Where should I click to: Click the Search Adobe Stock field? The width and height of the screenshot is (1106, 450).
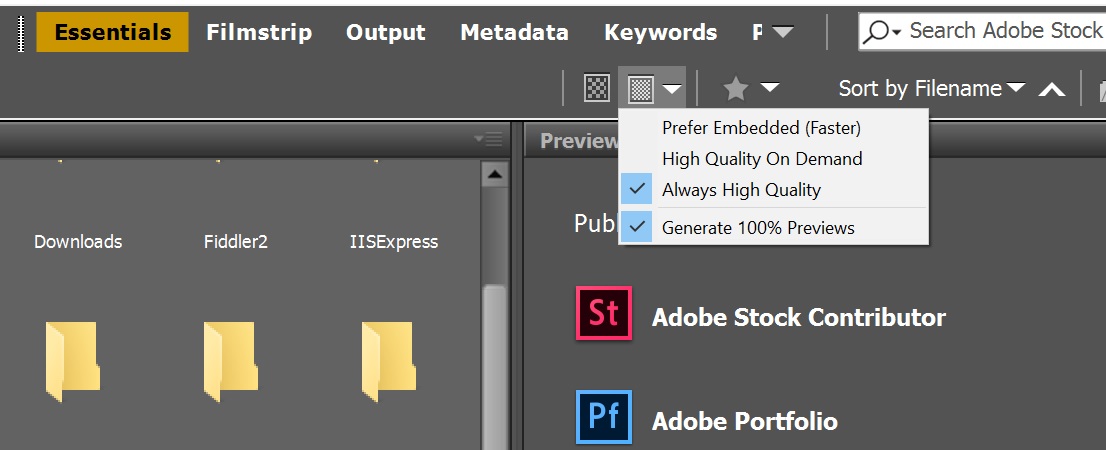coord(982,32)
